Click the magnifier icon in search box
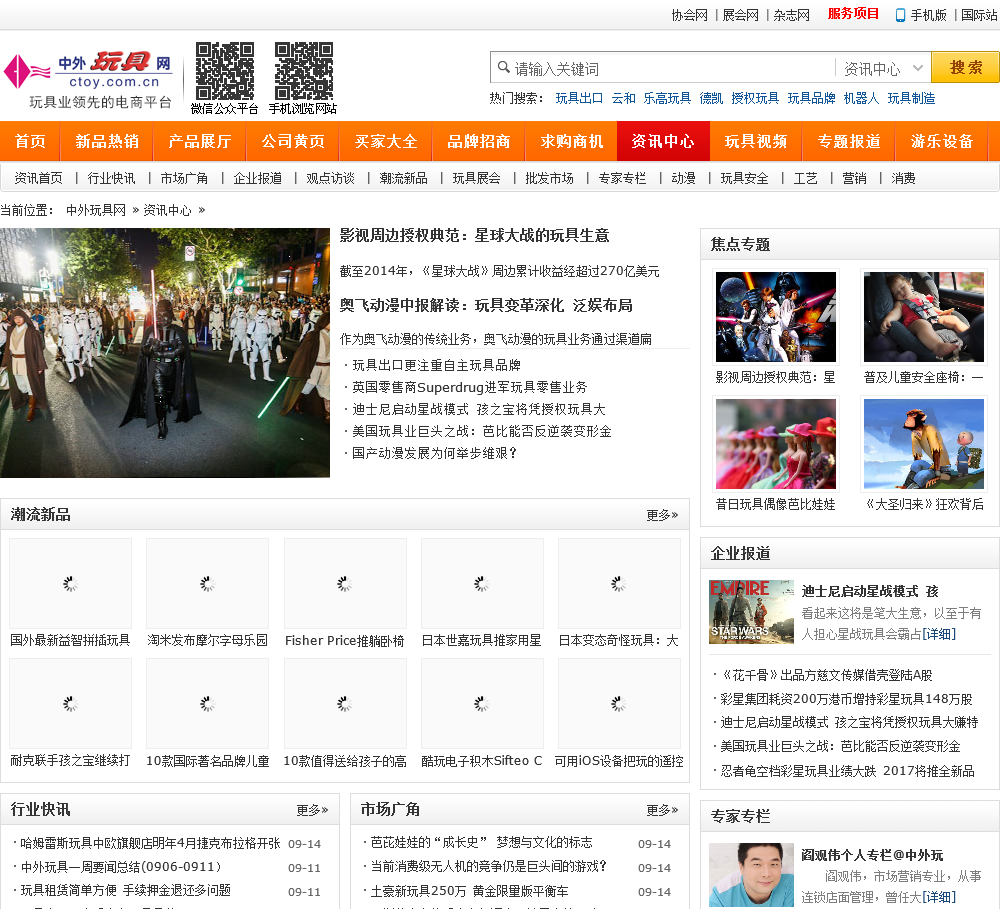The height and width of the screenshot is (909, 1000). 504,67
